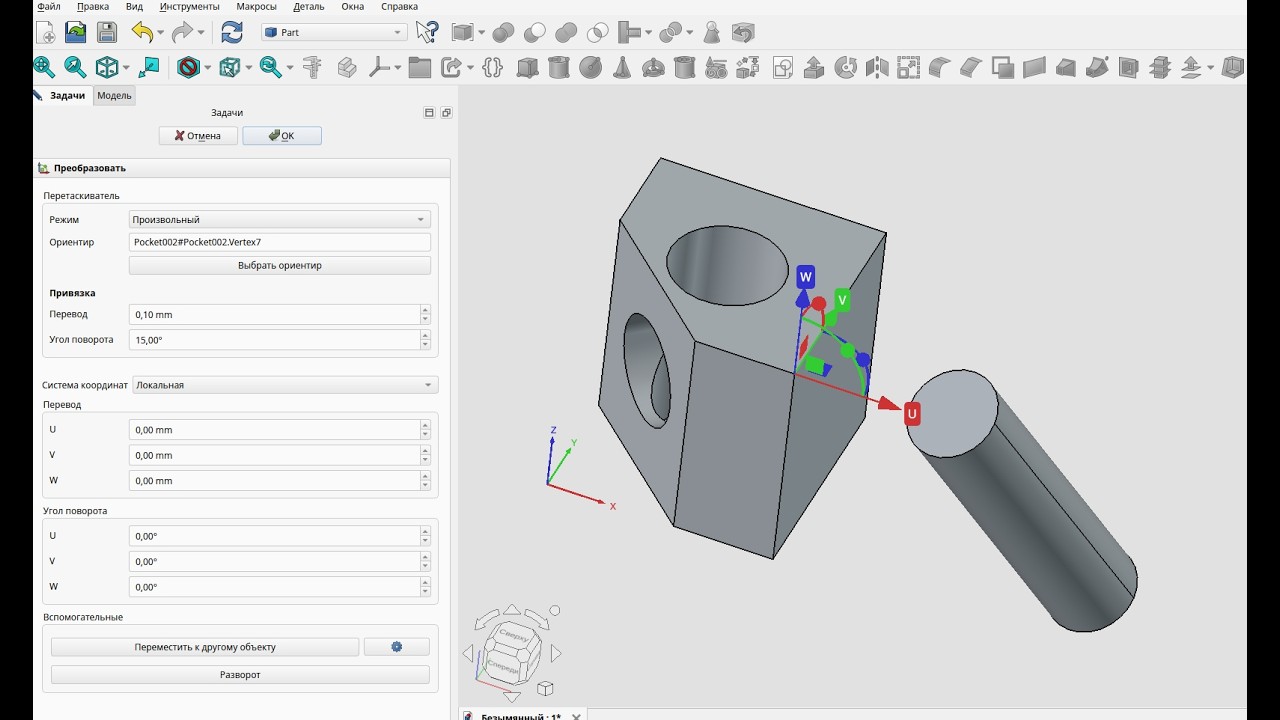Switch to the Модель tab
The height and width of the screenshot is (720, 1280).
pos(114,96)
